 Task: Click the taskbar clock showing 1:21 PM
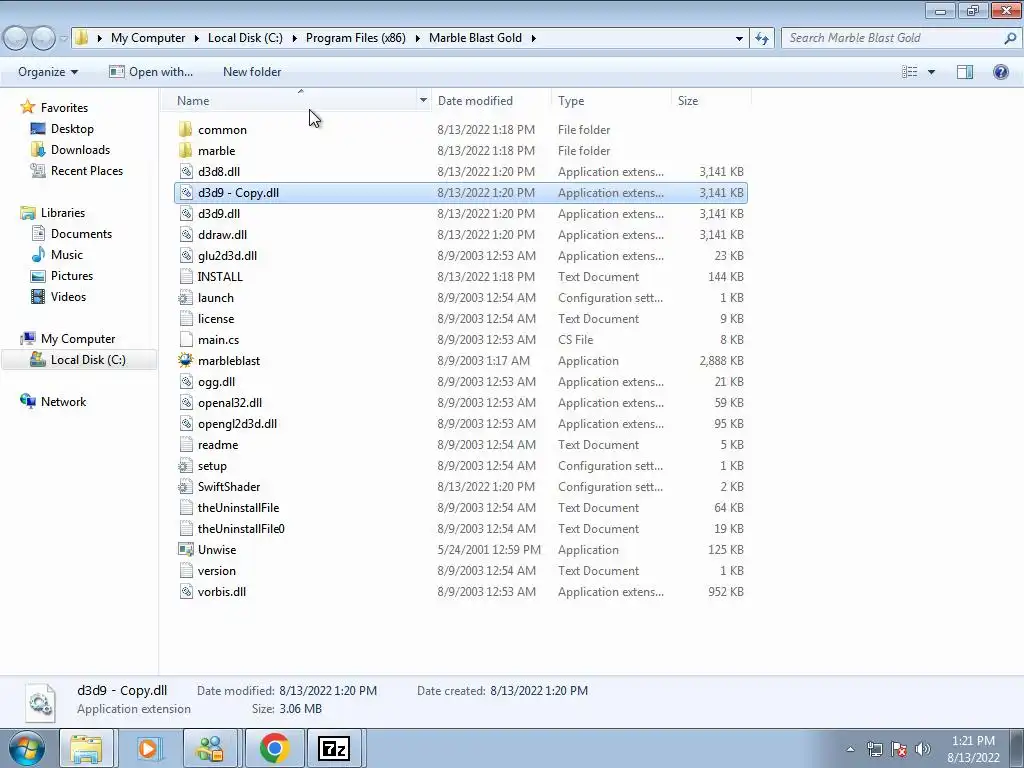(x=973, y=749)
